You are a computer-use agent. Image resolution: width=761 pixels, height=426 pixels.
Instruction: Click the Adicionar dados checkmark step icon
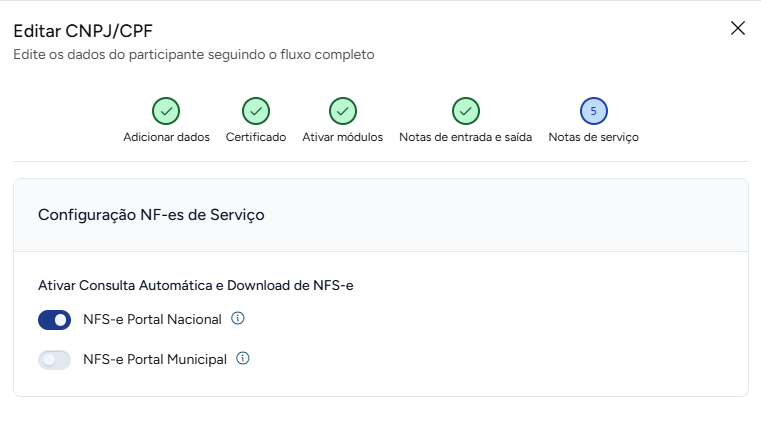pyautogui.click(x=166, y=111)
